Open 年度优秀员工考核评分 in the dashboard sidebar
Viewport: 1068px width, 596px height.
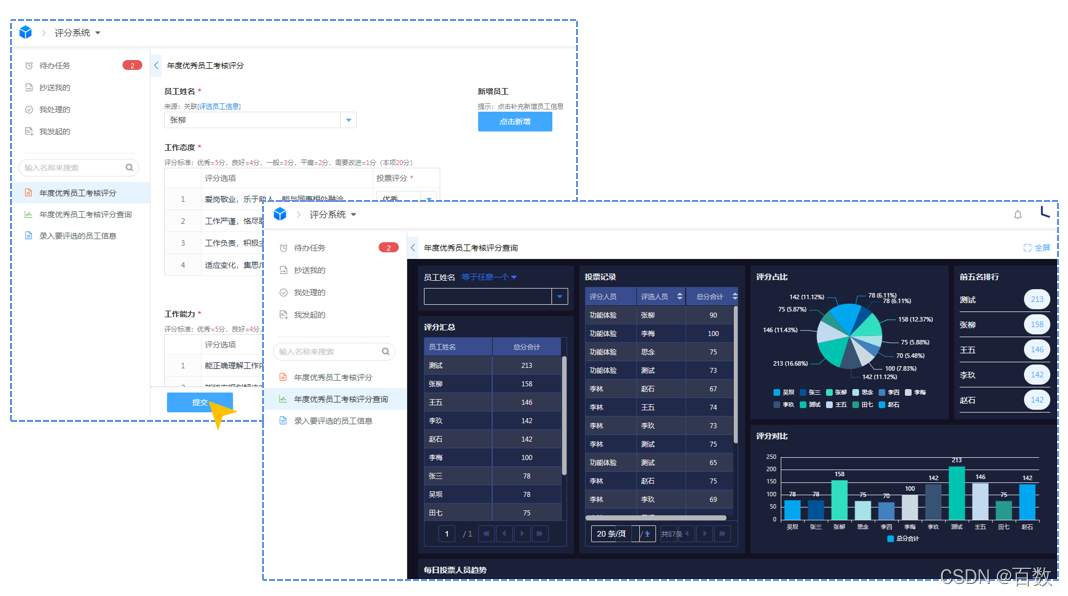pyautogui.click(x=334, y=377)
